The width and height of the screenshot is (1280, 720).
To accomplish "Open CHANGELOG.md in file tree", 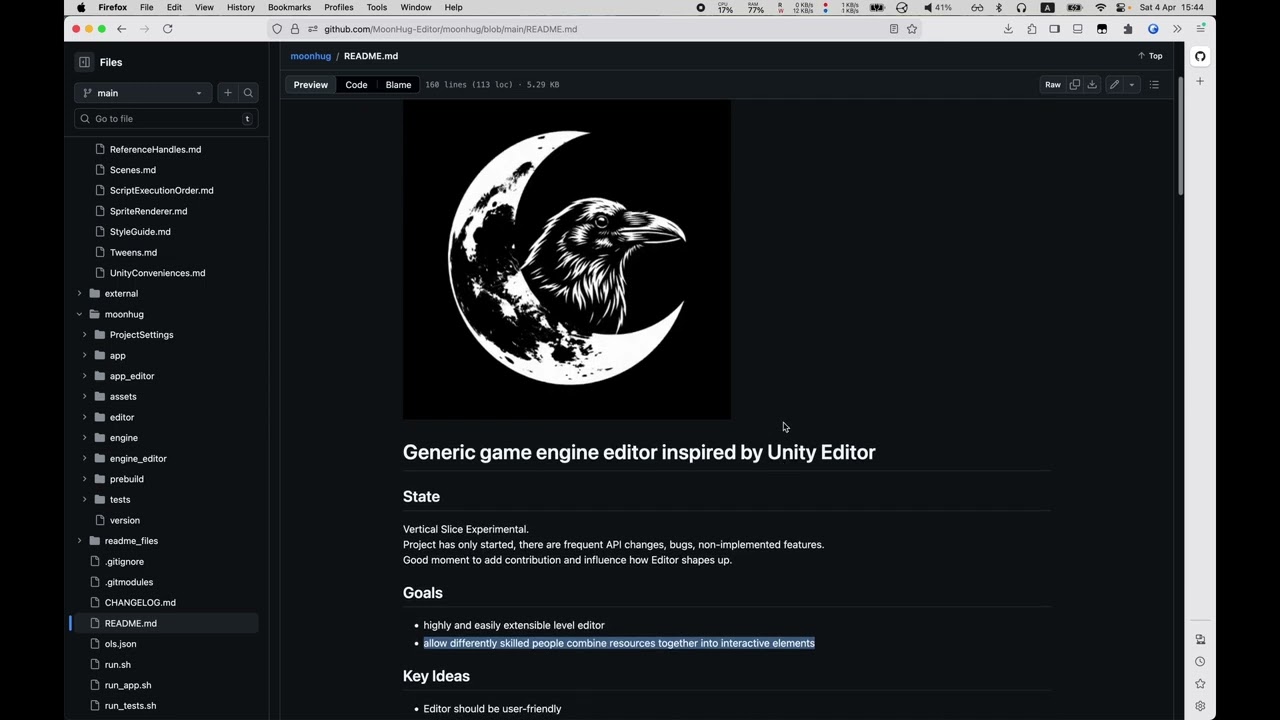I will 140,603.
